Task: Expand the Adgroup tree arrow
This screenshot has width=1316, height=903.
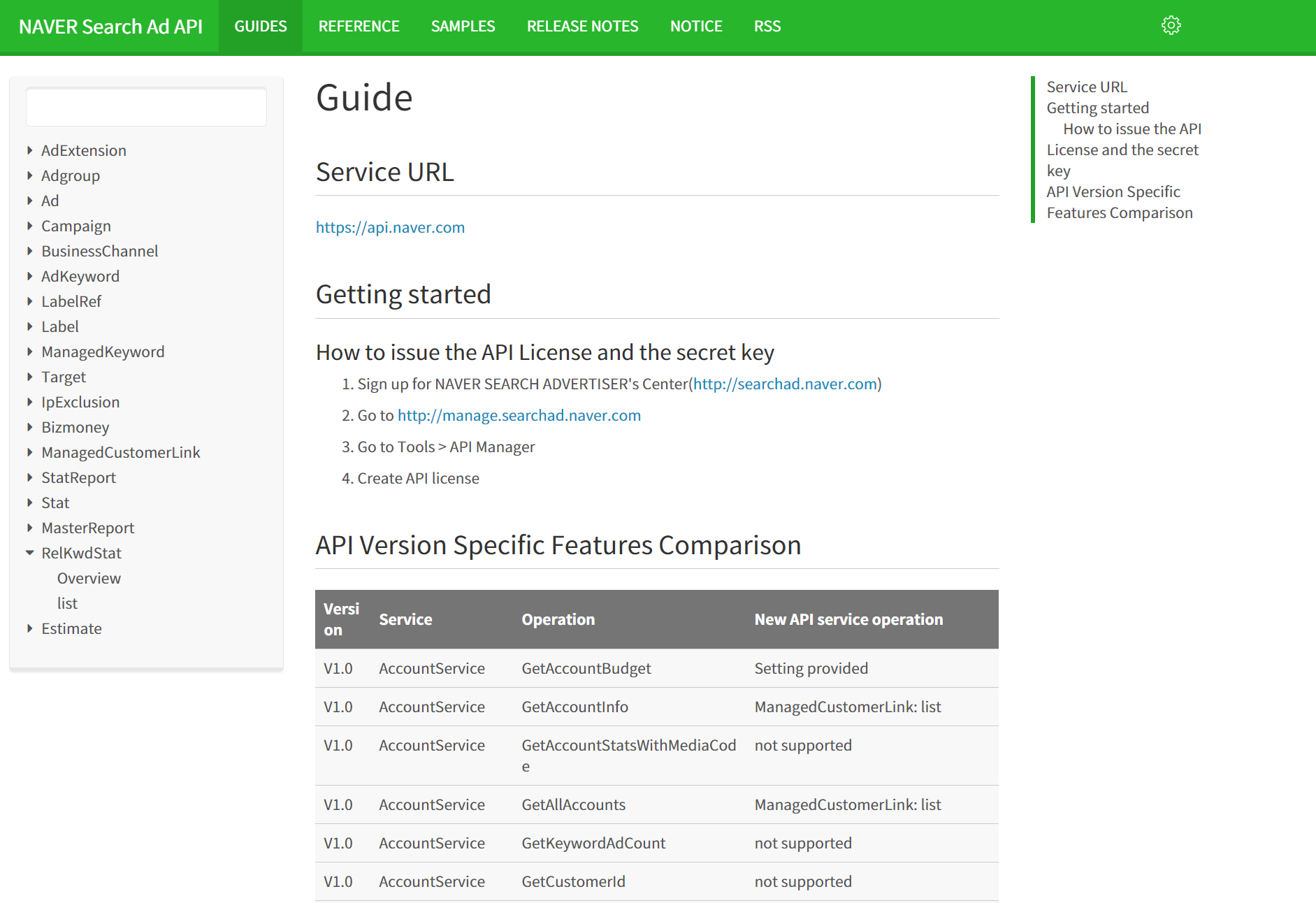Action: tap(30, 175)
